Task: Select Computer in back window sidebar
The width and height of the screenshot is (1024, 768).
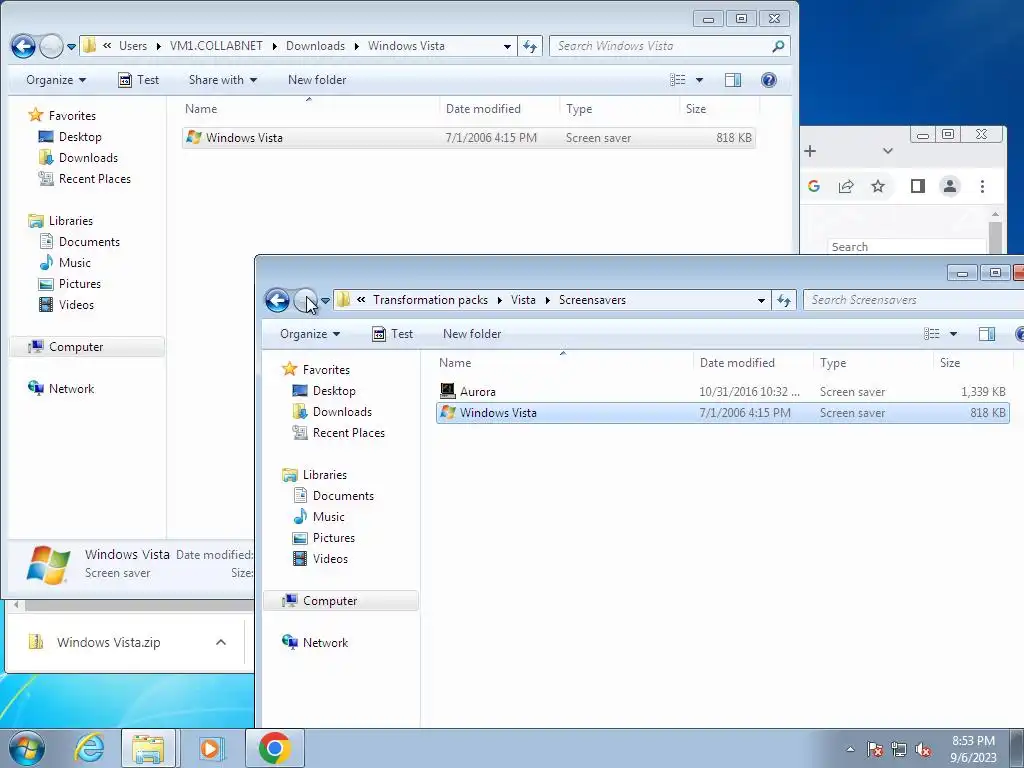Action: tap(86, 347)
